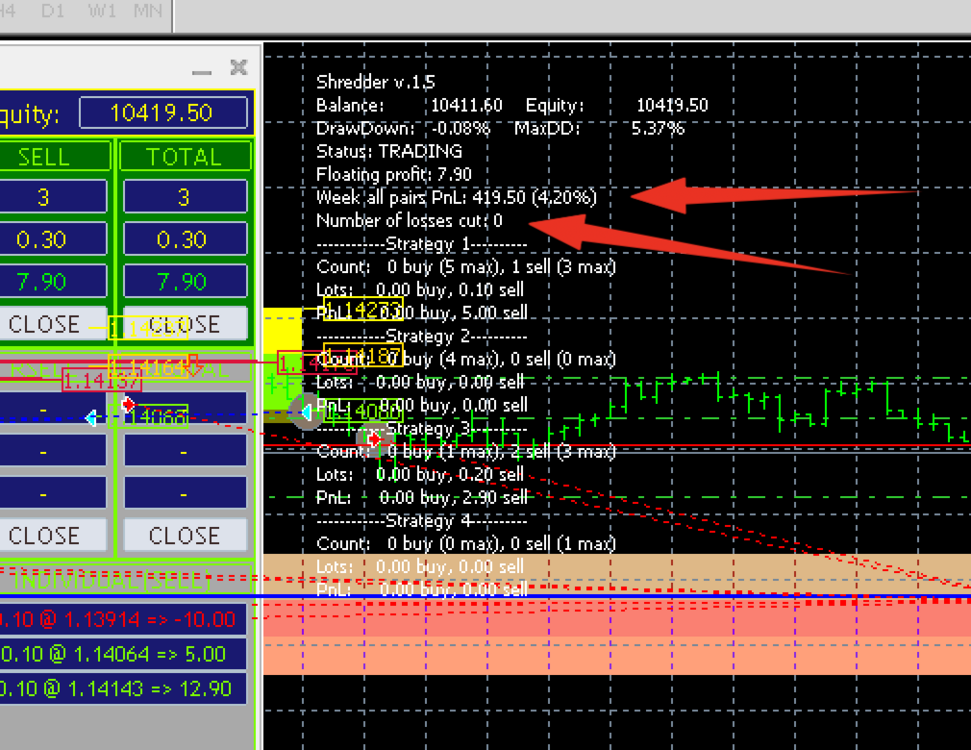
Task: Click DrawDown value -0.08% on chart
Action: [x=461, y=128]
